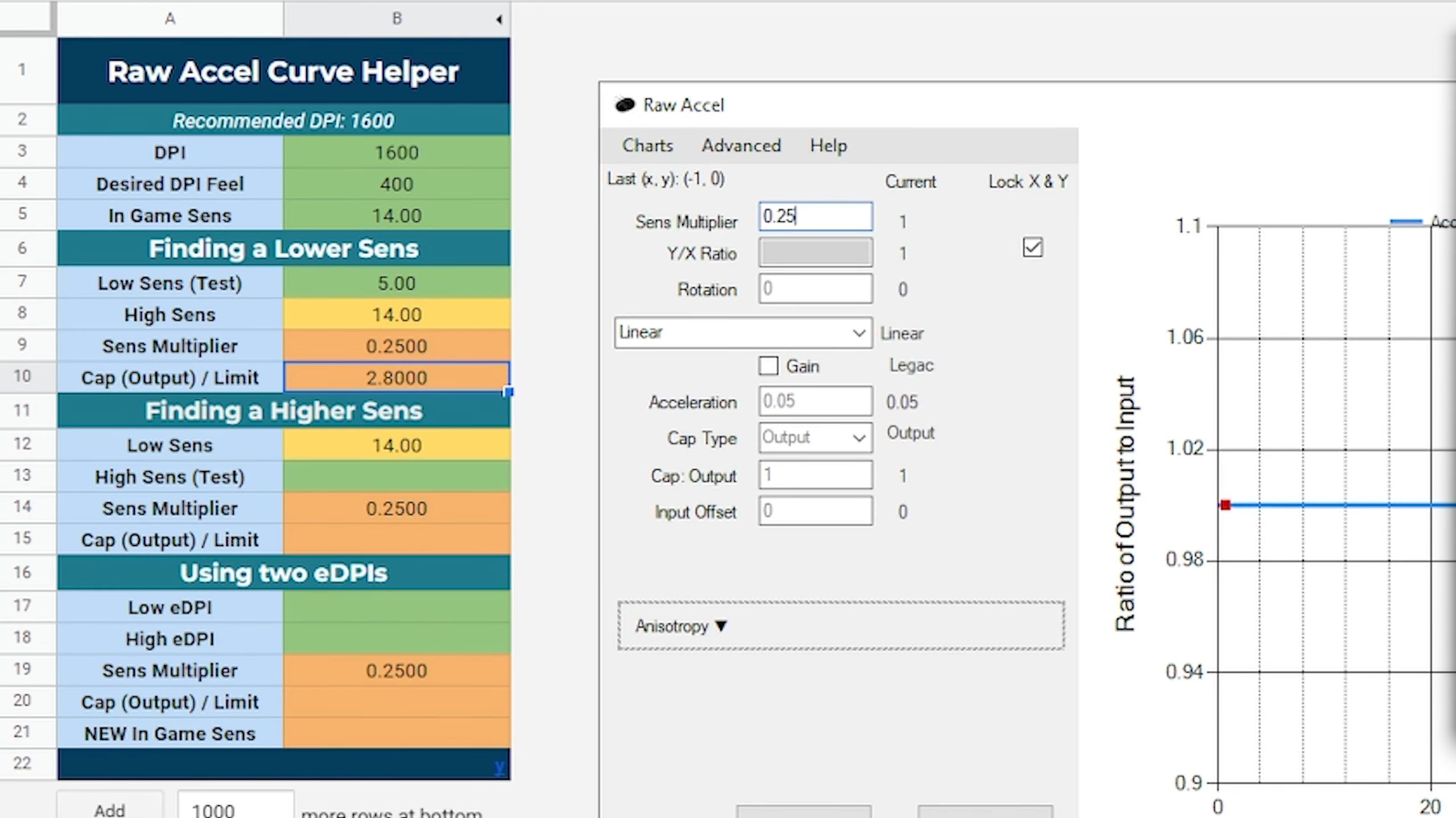Select the empty High eDPI value cell
This screenshot has height=818, width=1456.
(397, 638)
